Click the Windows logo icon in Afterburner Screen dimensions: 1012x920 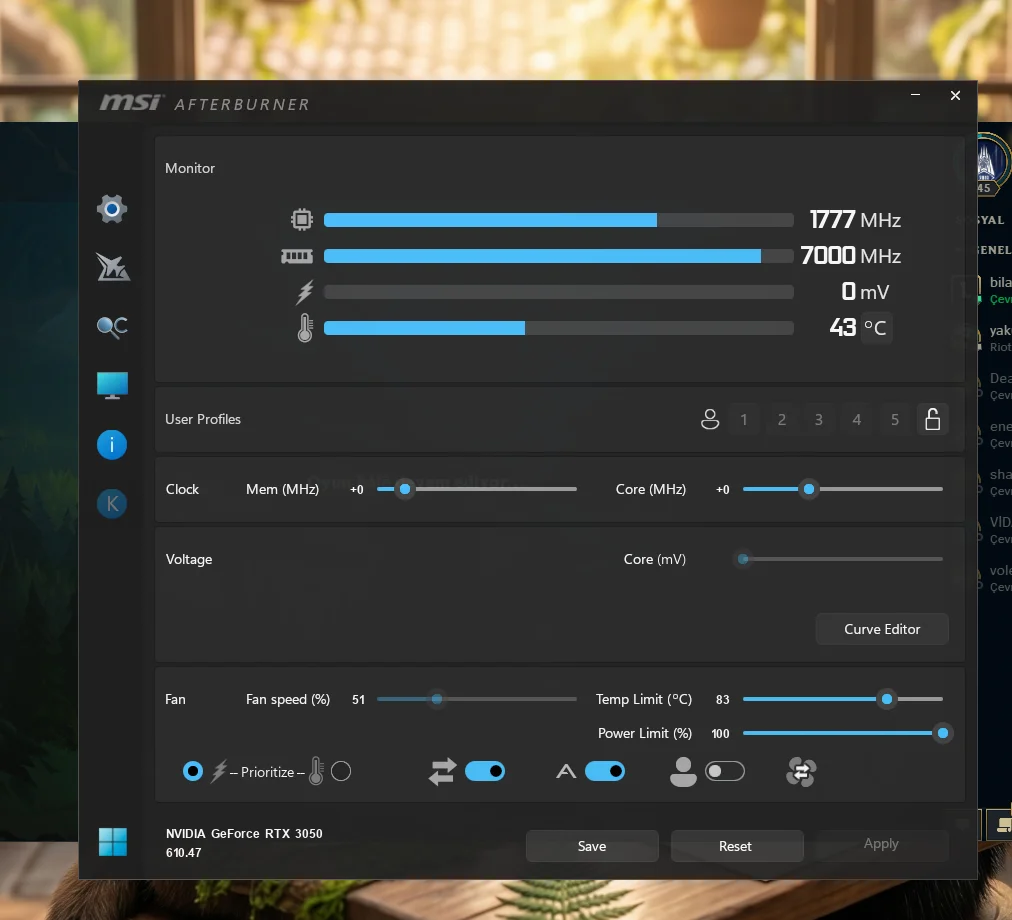pos(112,842)
